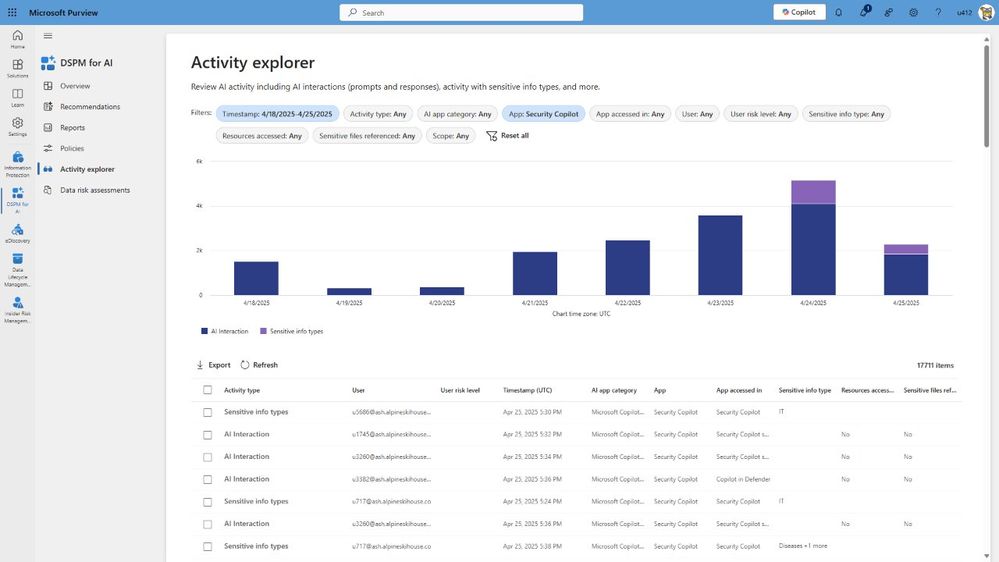This screenshot has width=999, height=562.
Task: Open the AI app category filter
Action: pos(457,114)
